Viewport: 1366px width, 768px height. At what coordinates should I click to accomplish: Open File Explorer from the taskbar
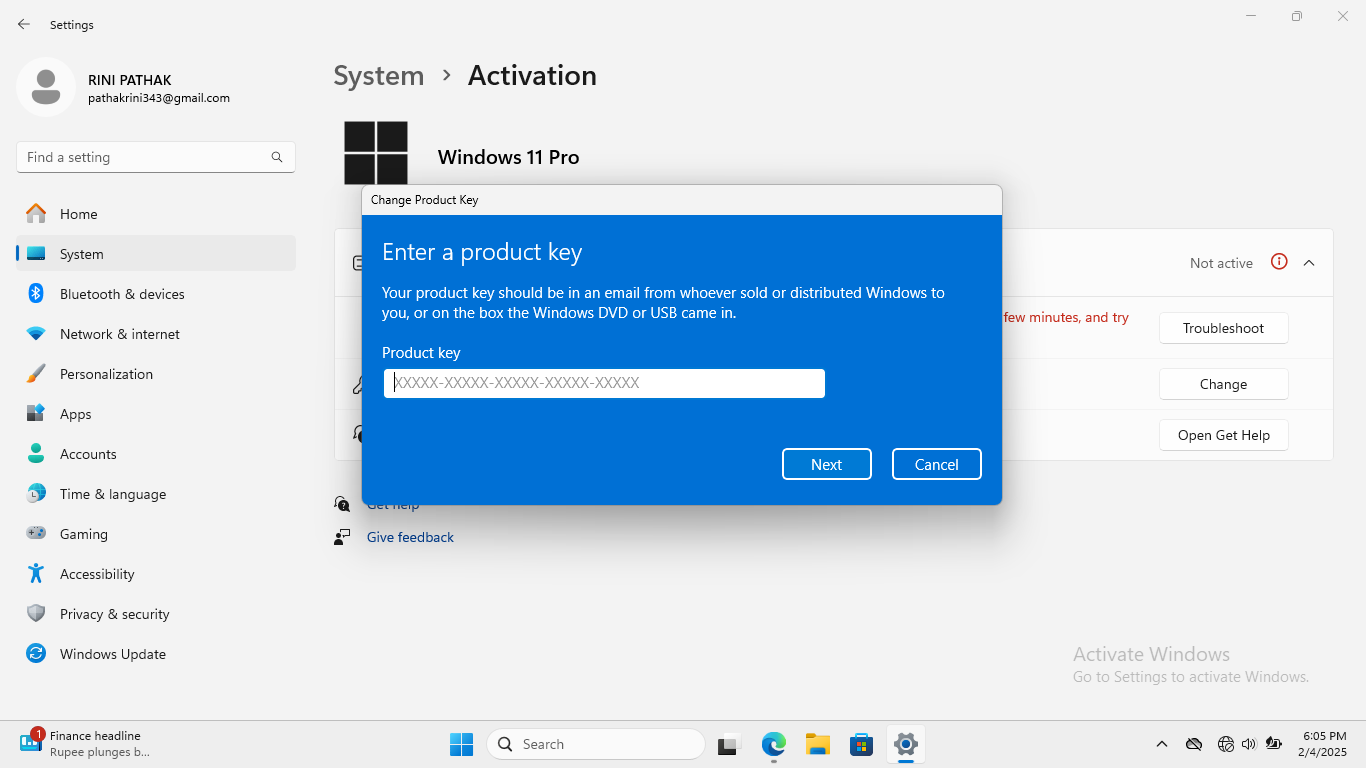tap(818, 744)
